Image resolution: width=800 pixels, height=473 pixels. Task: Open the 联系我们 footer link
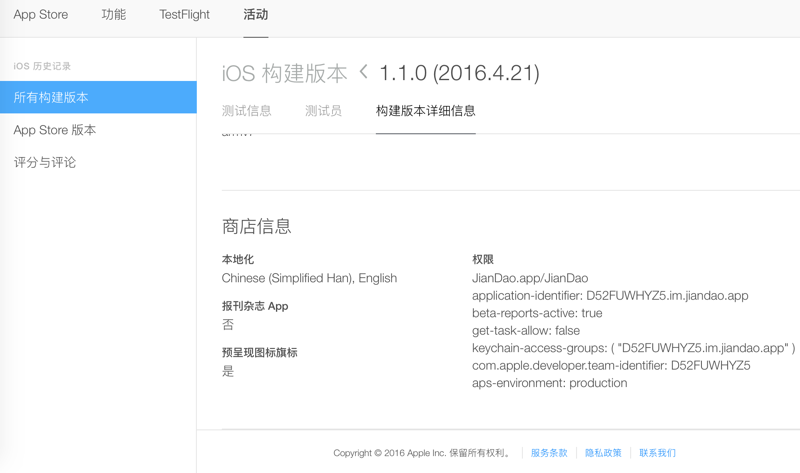[x=657, y=453]
